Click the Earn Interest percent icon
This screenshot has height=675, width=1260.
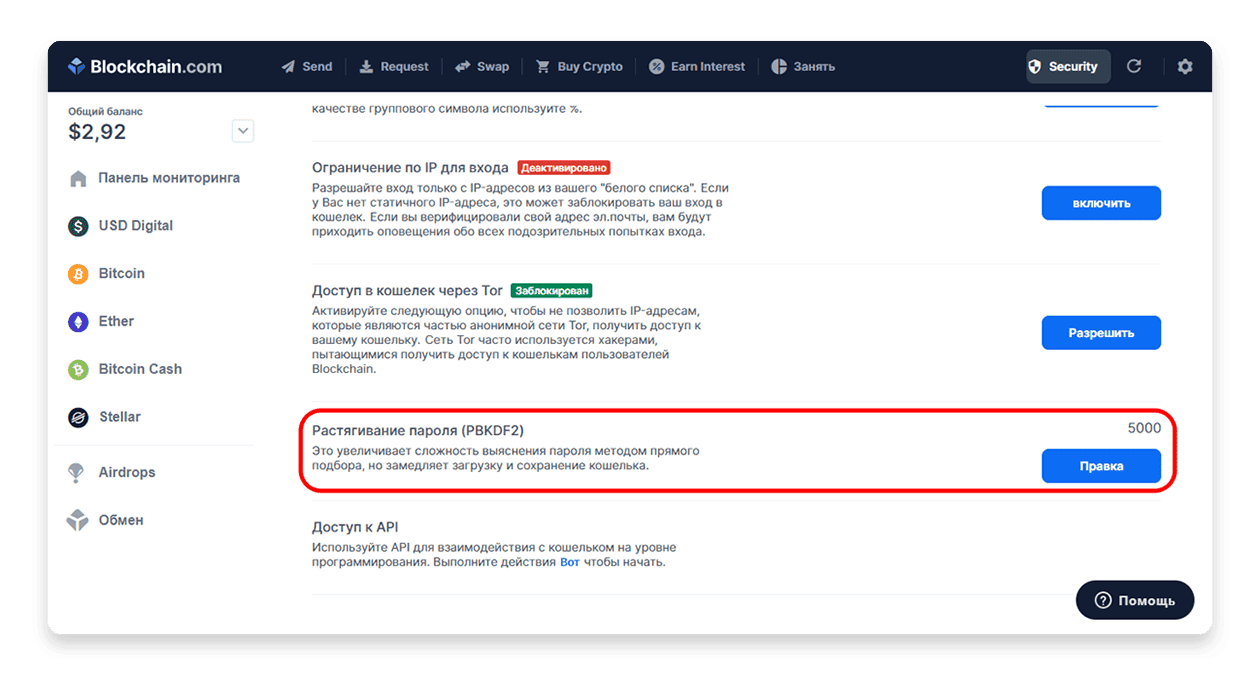(x=657, y=67)
